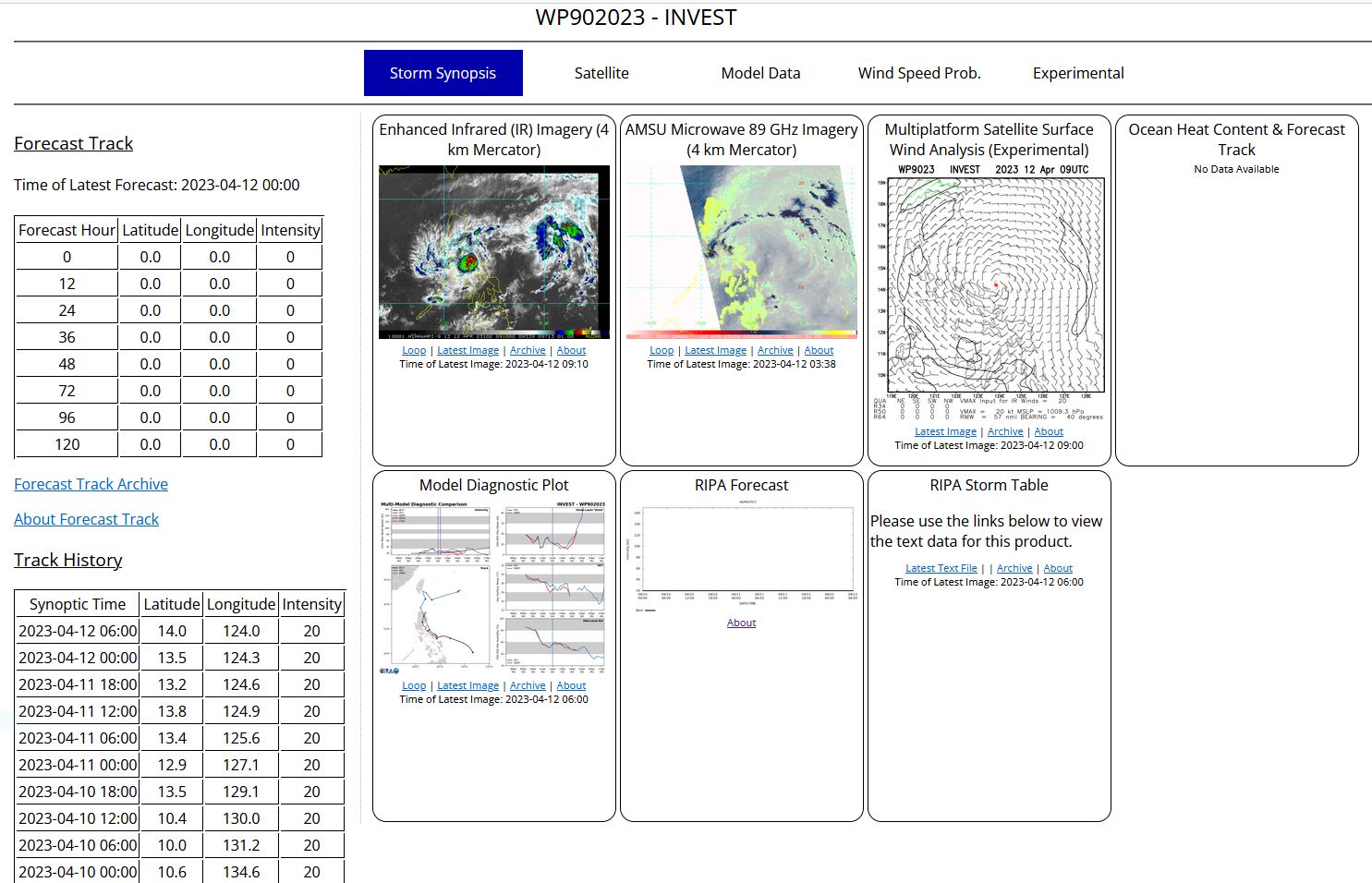Image resolution: width=1372 pixels, height=883 pixels.
Task: Switch to the Satellite tab
Action: (x=601, y=73)
